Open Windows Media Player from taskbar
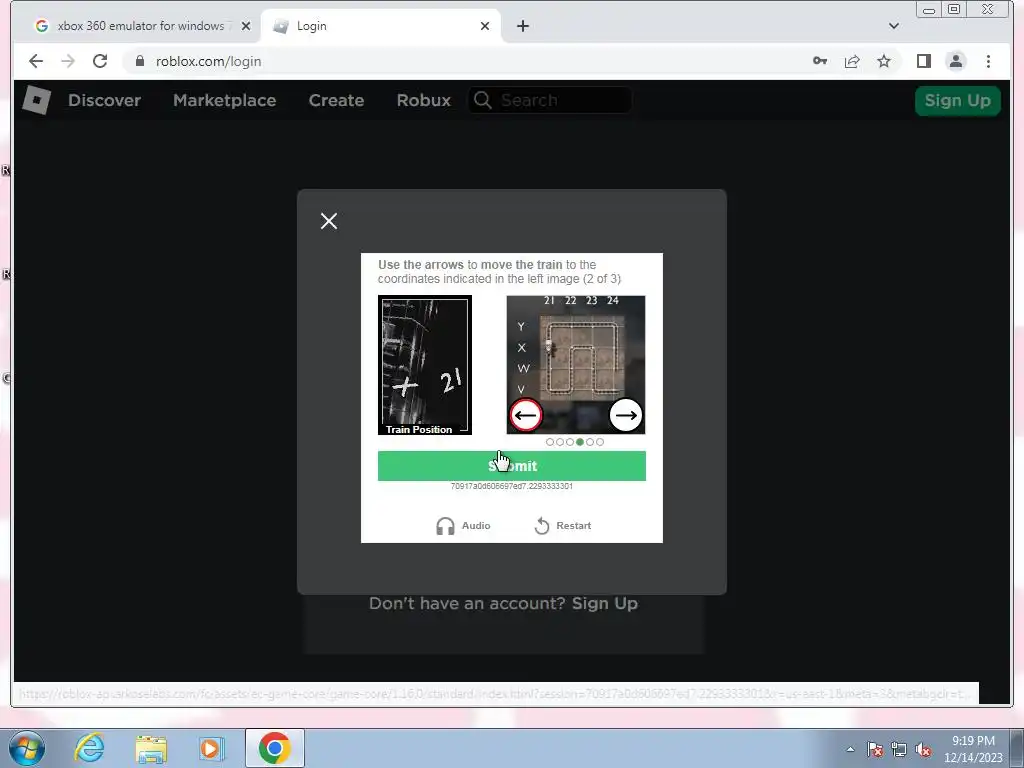The width and height of the screenshot is (1024, 768). [x=212, y=748]
